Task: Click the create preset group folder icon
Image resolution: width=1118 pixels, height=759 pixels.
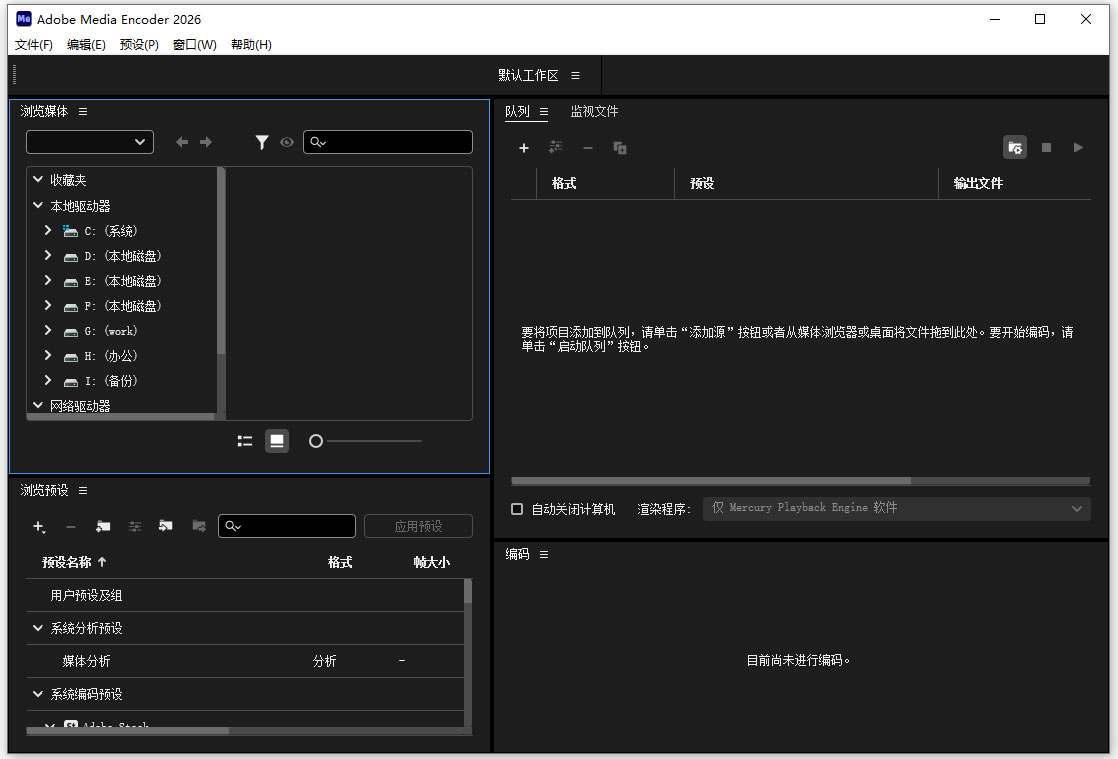Action: click(x=103, y=526)
